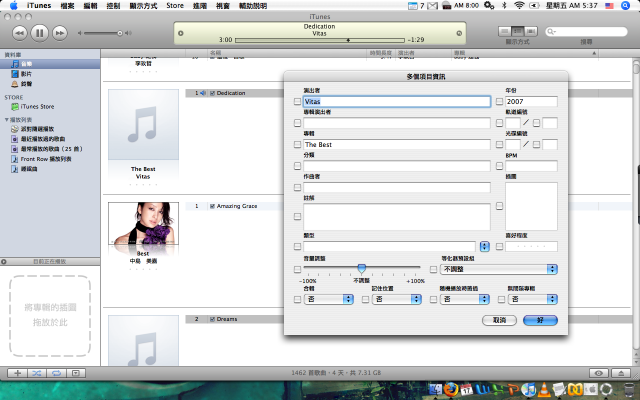Image resolution: width=640 pixels, height=400 pixels.
Task: Show the browser with eye button
Action: (599, 373)
